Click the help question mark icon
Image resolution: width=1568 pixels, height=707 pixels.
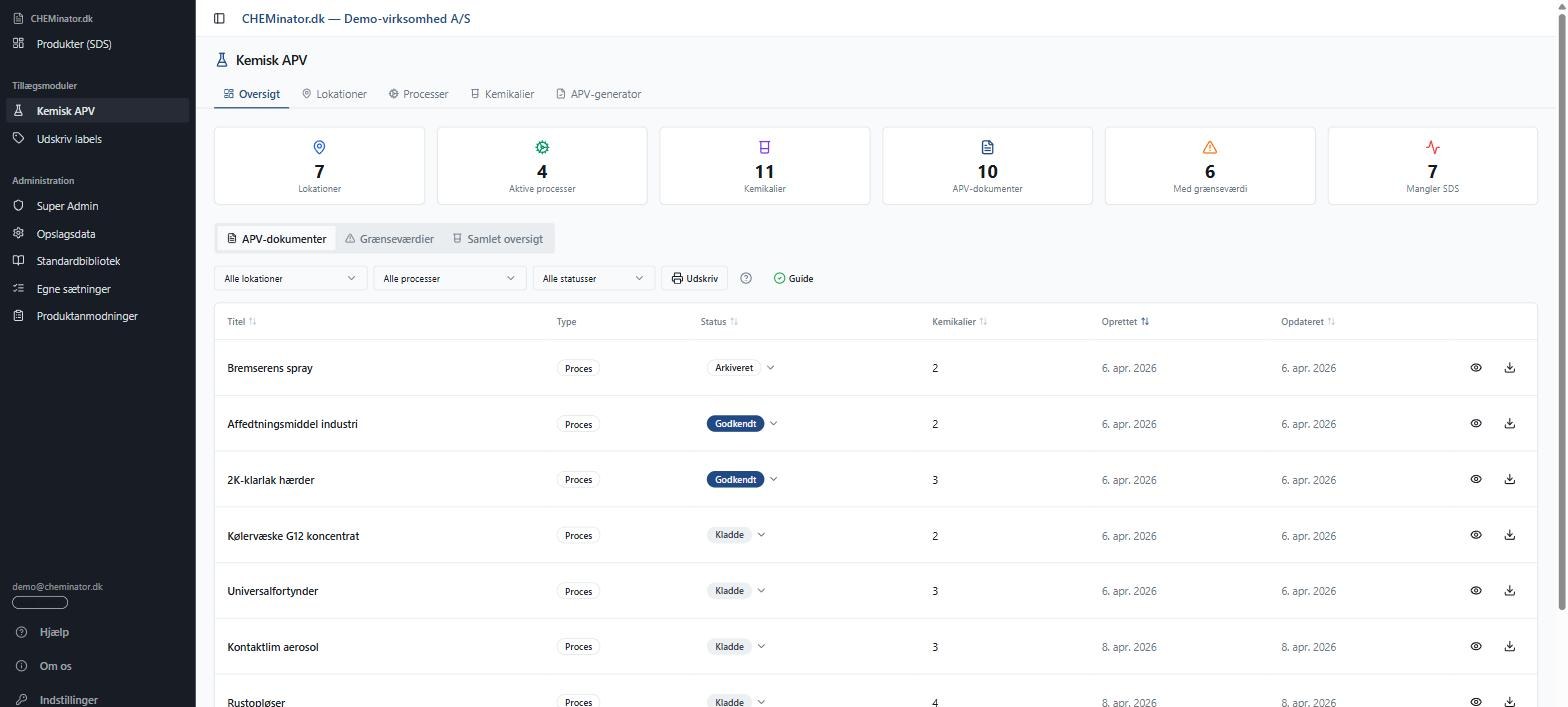tap(746, 278)
